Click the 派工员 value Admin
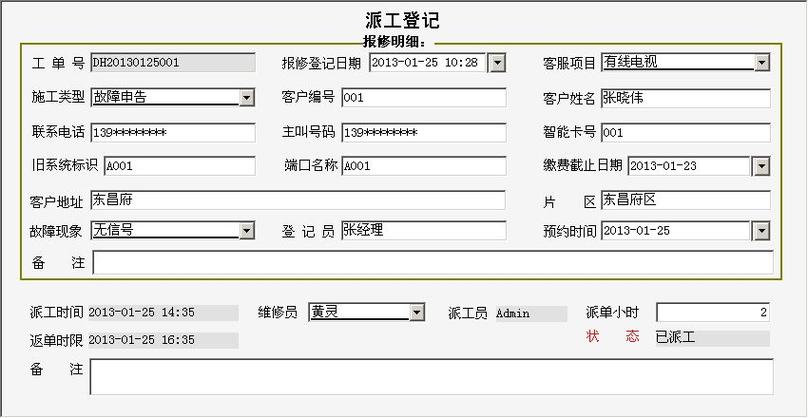Image resolution: width=808 pixels, height=418 pixels. click(531, 313)
